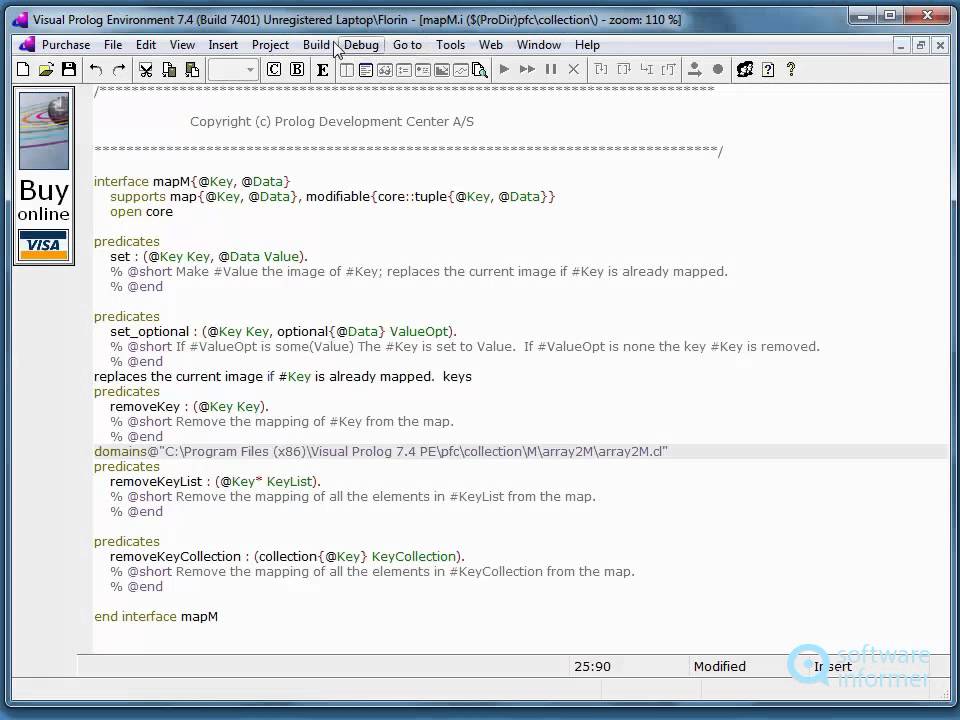Image resolution: width=960 pixels, height=720 pixels.
Task: Click the Step Over debug icon
Action: [x=623, y=69]
